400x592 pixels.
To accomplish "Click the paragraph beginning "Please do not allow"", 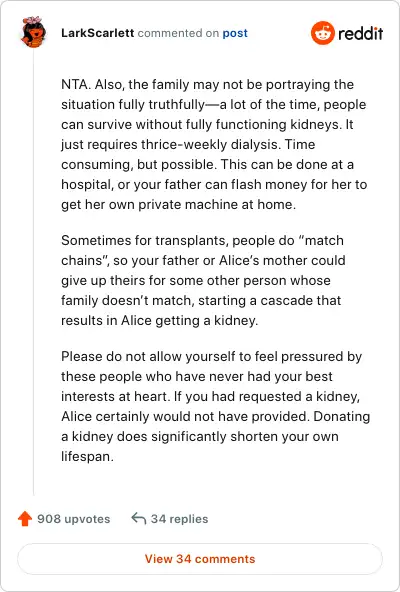I will click(215, 406).
